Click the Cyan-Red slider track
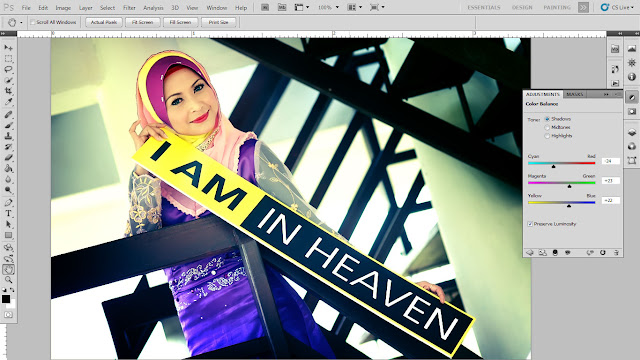The image size is (640, 360). pos(562,163)
